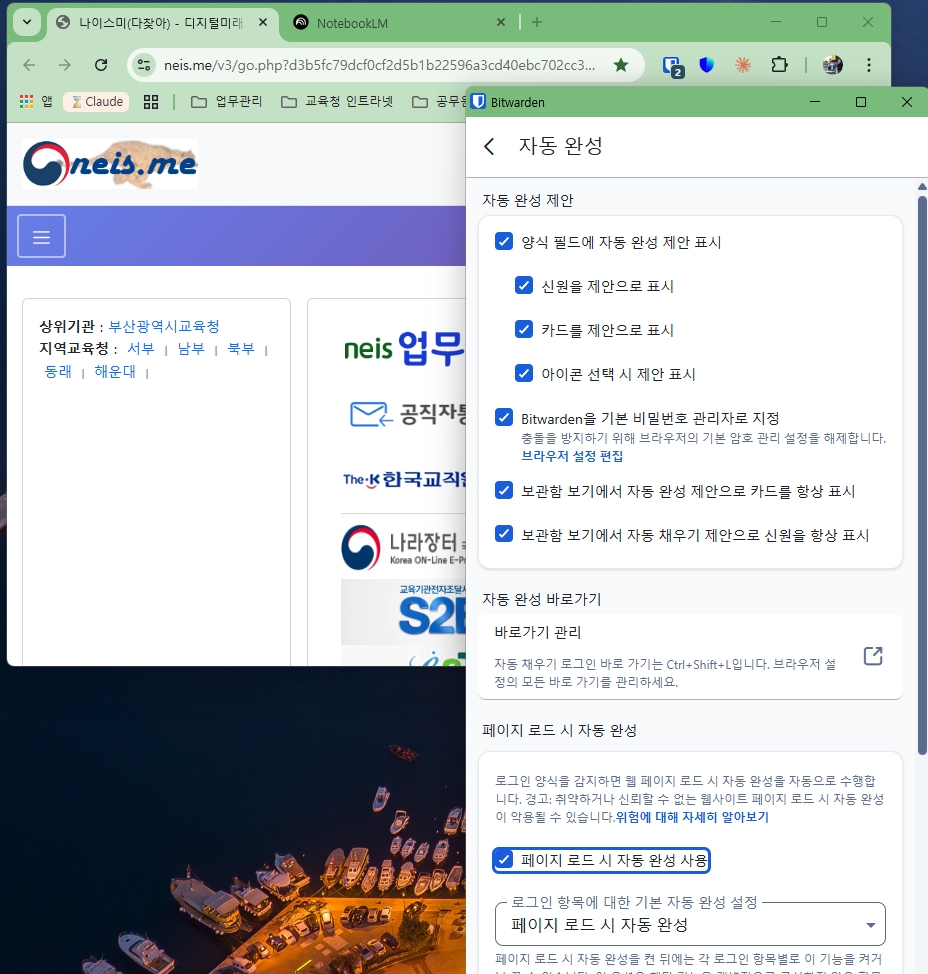
Task: Click the 앱 apps shortcut on bookmarks bar
Action: pyautogui.click(x=37, y=101)
